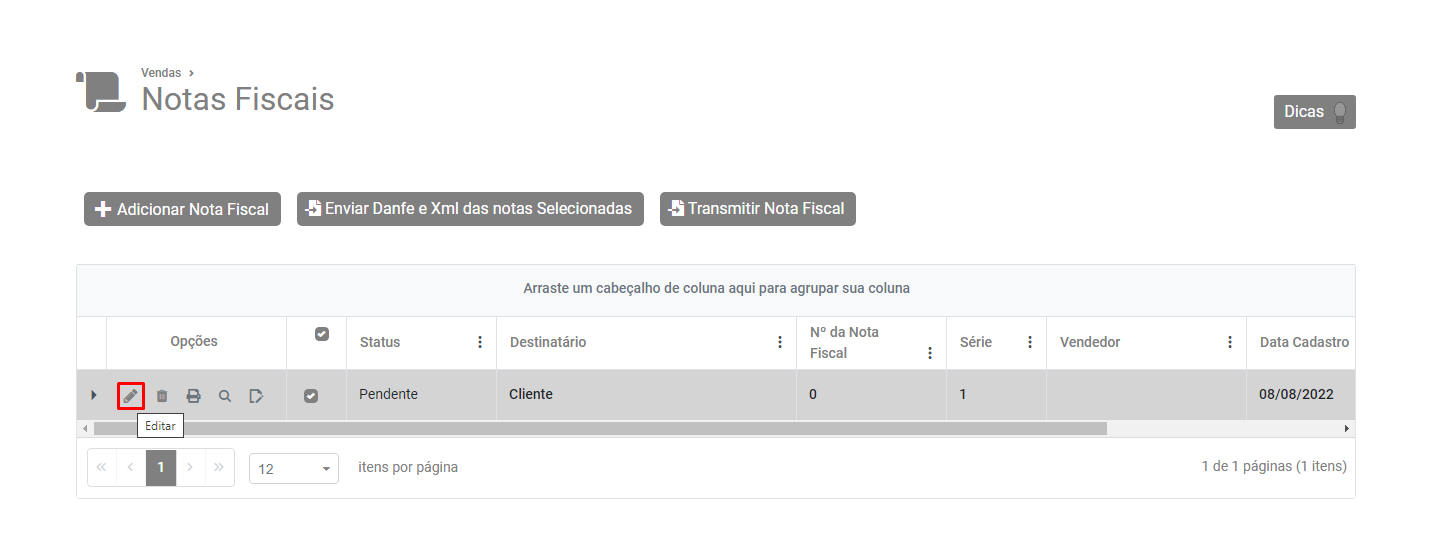Click the Editar pencil icon
Viewport: 1435px width, 540px height.
click(x=130, y=396)
